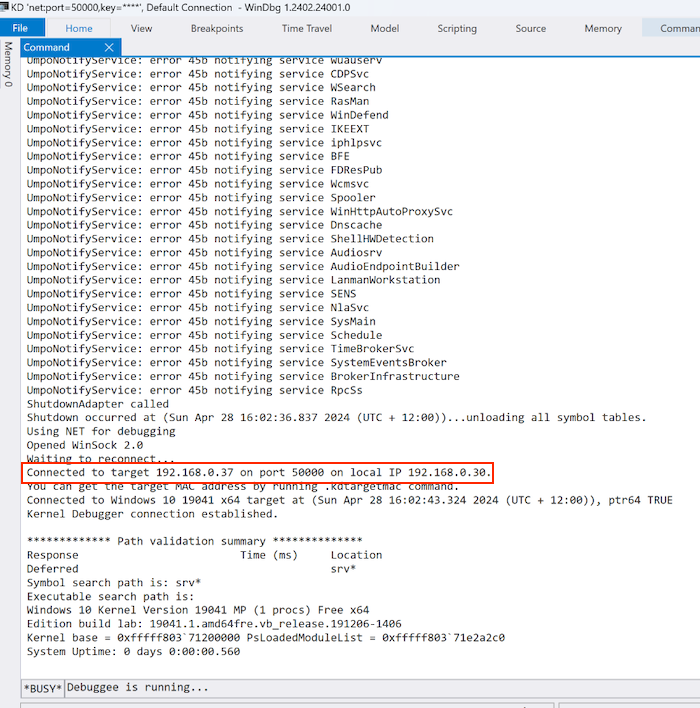700x708 pixels.
Task: Open the Source ribbon tab
Action: pyautogui.click(x=531, y=28)
